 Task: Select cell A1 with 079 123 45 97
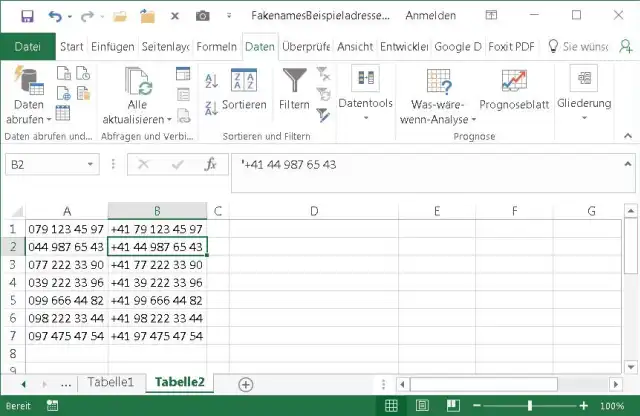(67, 229)
